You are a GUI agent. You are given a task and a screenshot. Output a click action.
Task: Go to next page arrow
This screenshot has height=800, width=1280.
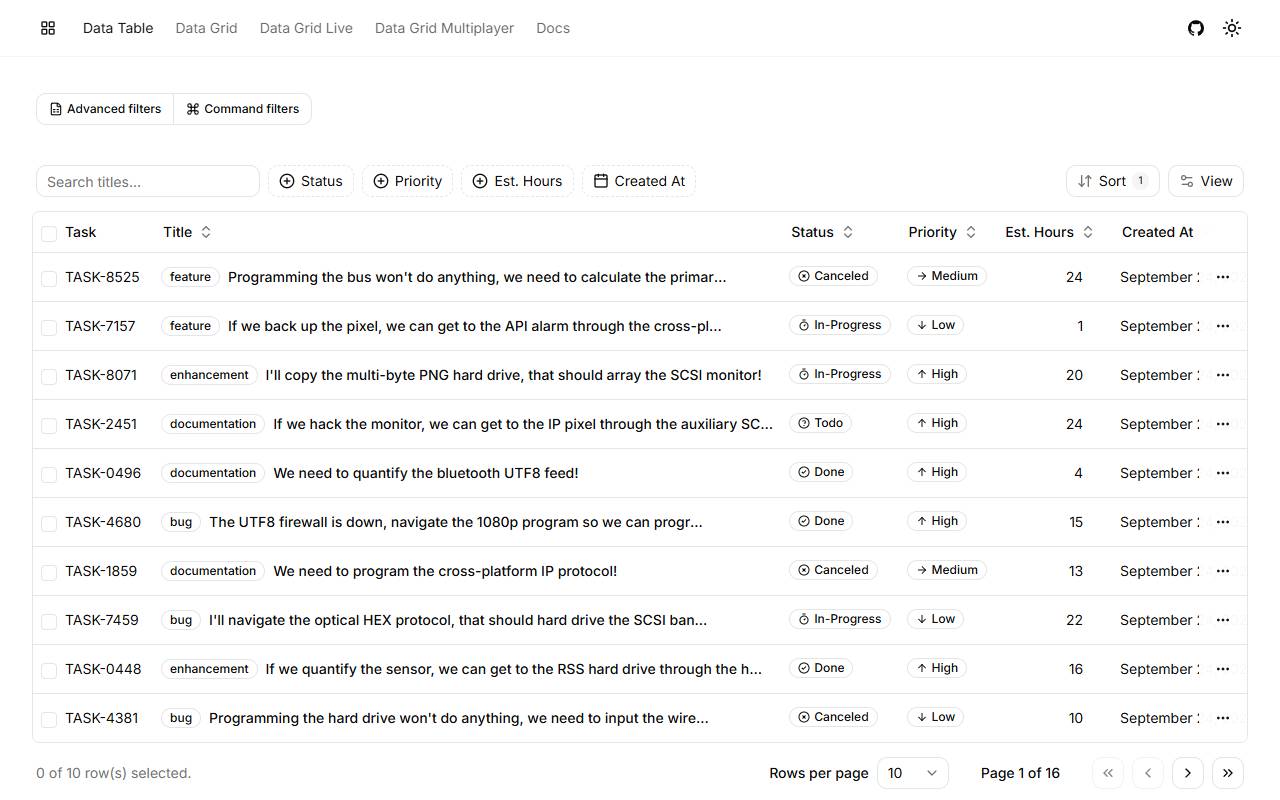pyautogui.click(x=1188, y=773)
